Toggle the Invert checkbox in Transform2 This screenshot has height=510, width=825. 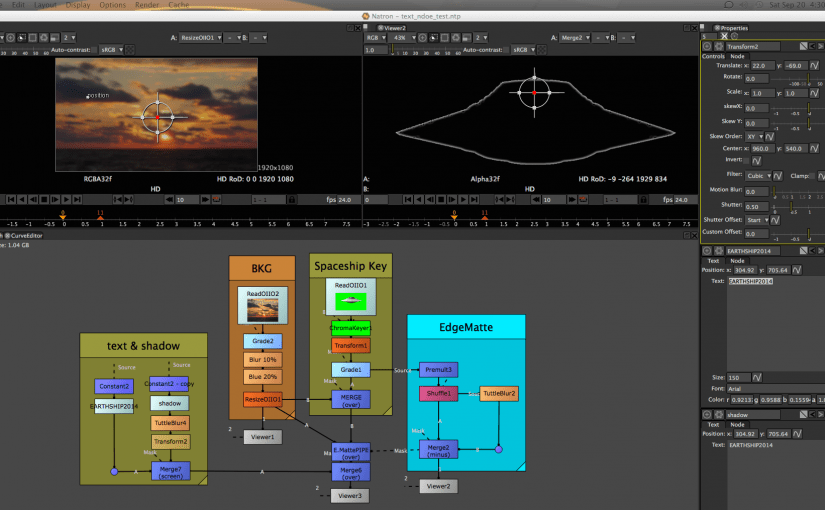[746, 161]
